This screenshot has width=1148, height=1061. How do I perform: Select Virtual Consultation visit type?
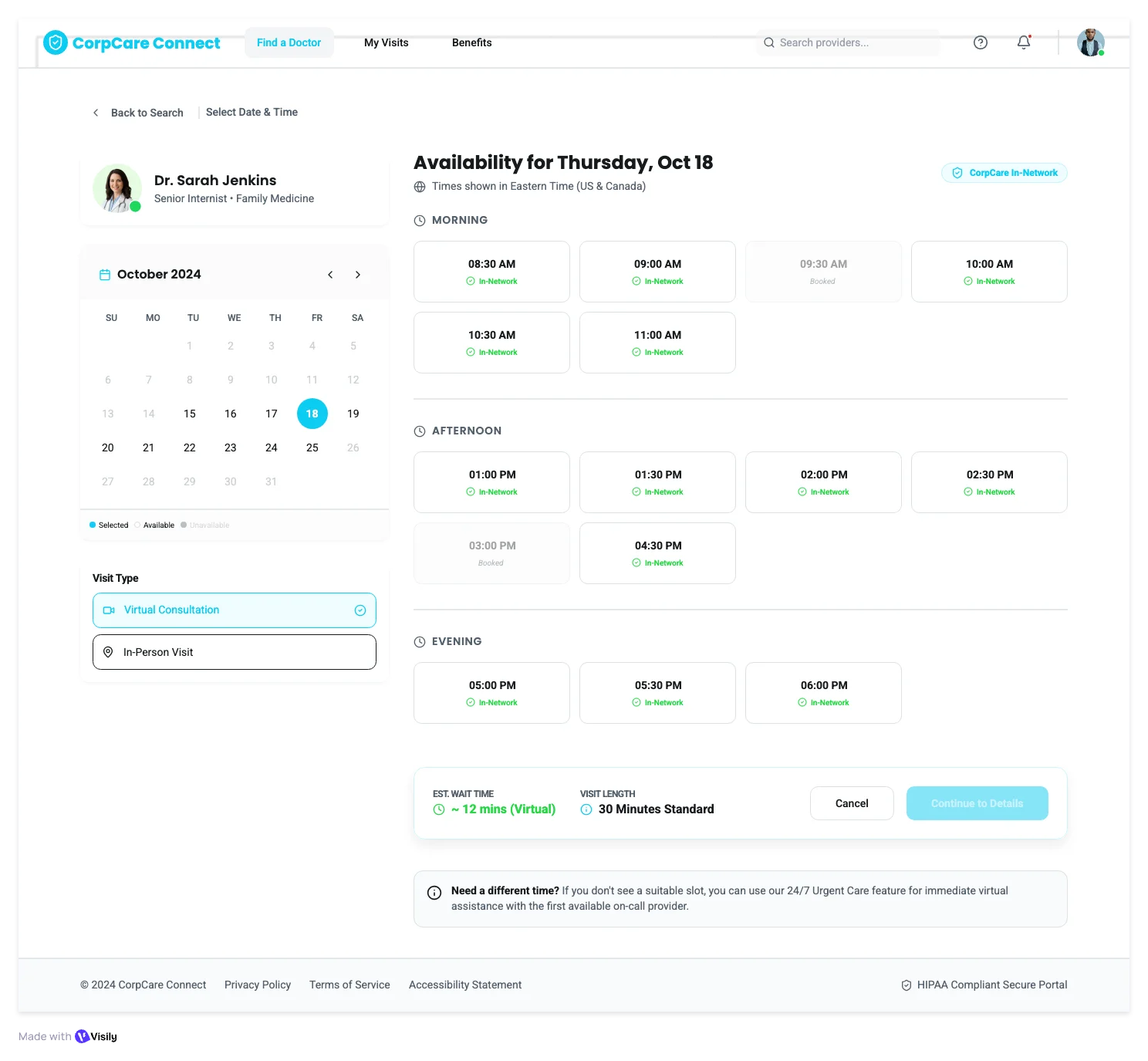(x=234, y=610)
